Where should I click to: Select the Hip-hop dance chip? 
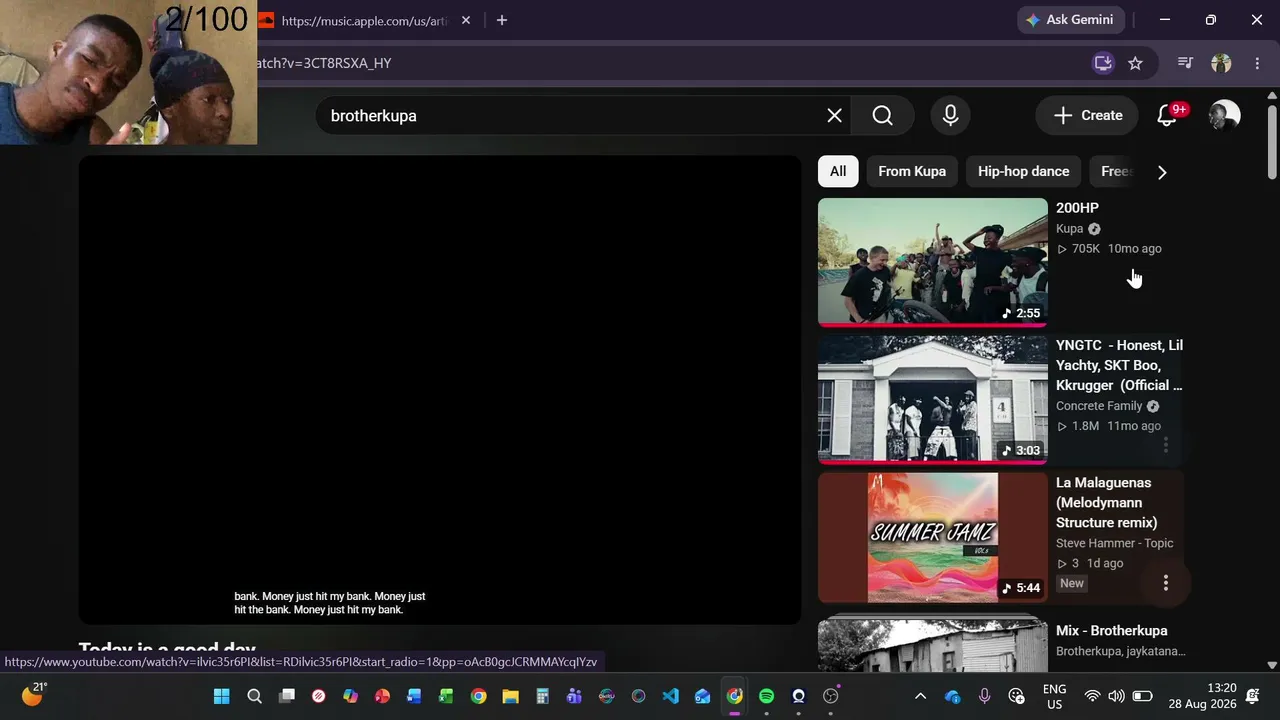(1023, 172)
